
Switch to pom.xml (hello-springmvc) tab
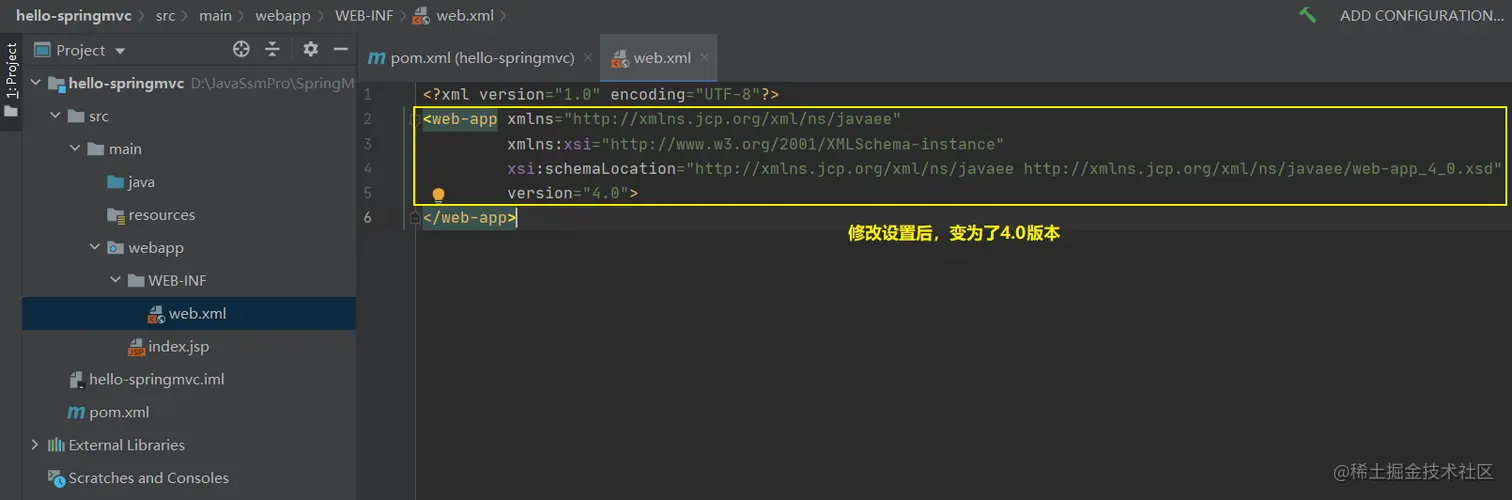pyautogui.click(x=481, y=58)
